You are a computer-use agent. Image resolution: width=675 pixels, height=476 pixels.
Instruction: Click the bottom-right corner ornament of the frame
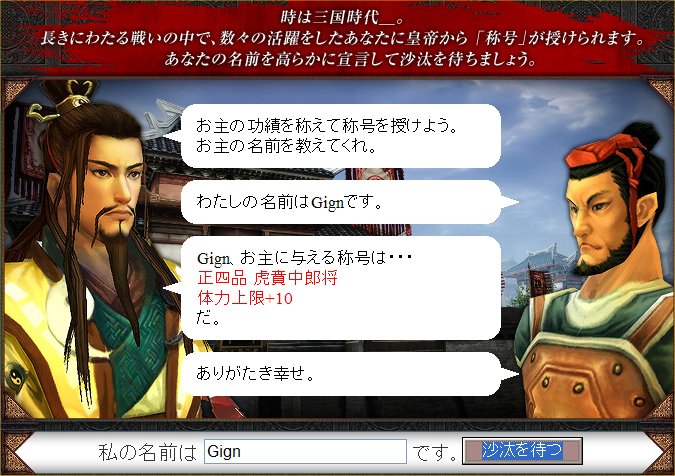point(659,405)
